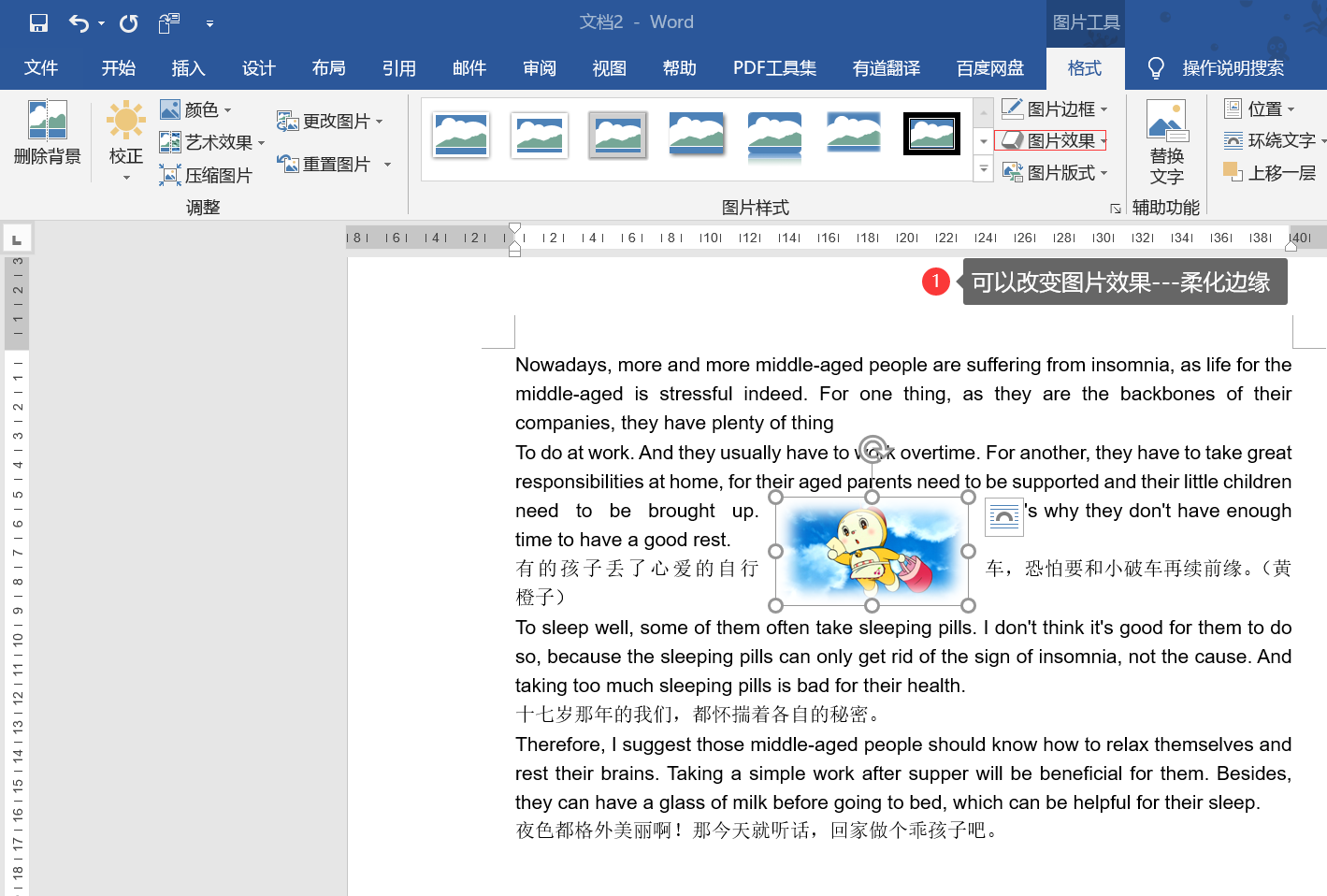Open the 帮助 tab
This screenshot has width=1327, height=896.
coord(680,68)
